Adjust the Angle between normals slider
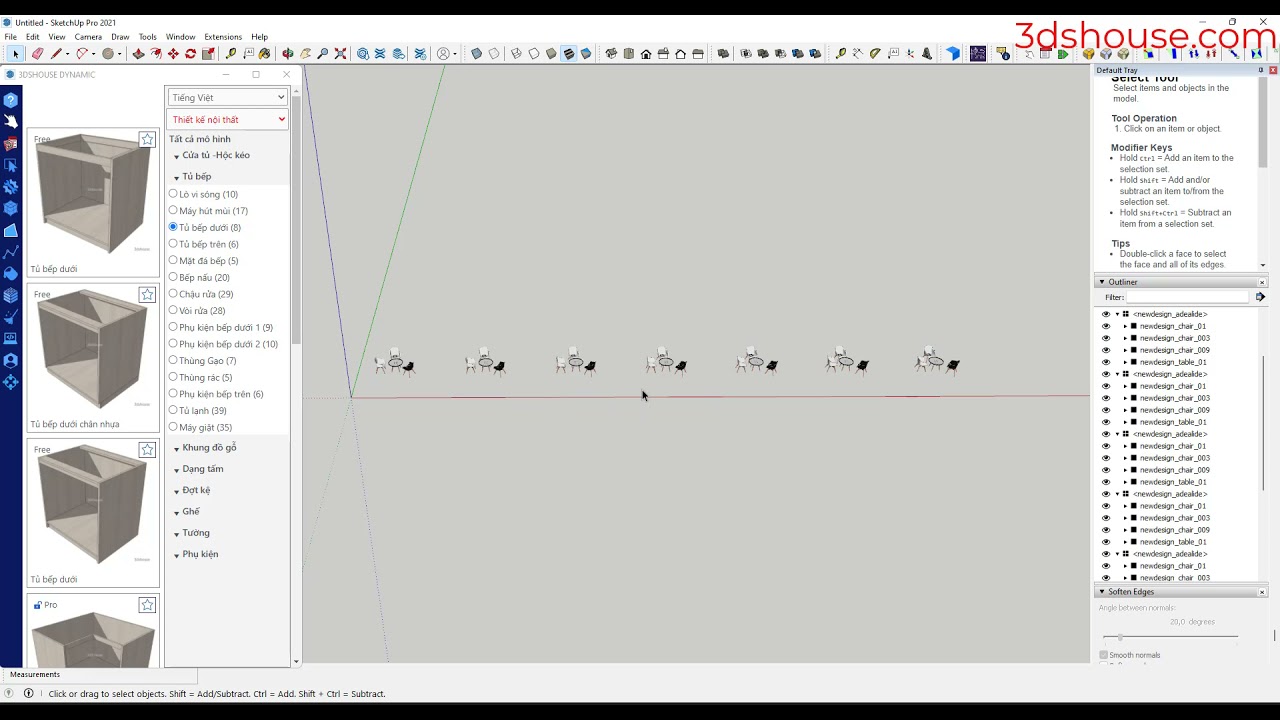This screenshot has height=720, width=1280. coord(1120,637)
